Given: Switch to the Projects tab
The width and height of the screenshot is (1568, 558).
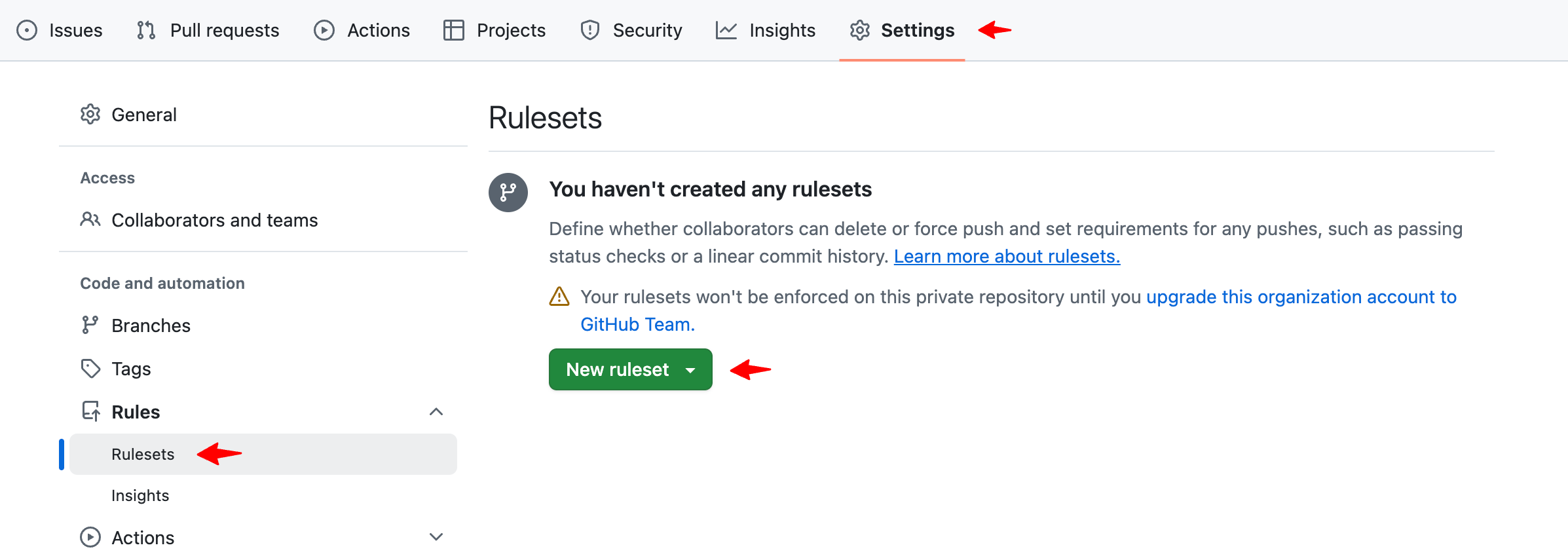Looking at the screenshot, I should [511, 29].
